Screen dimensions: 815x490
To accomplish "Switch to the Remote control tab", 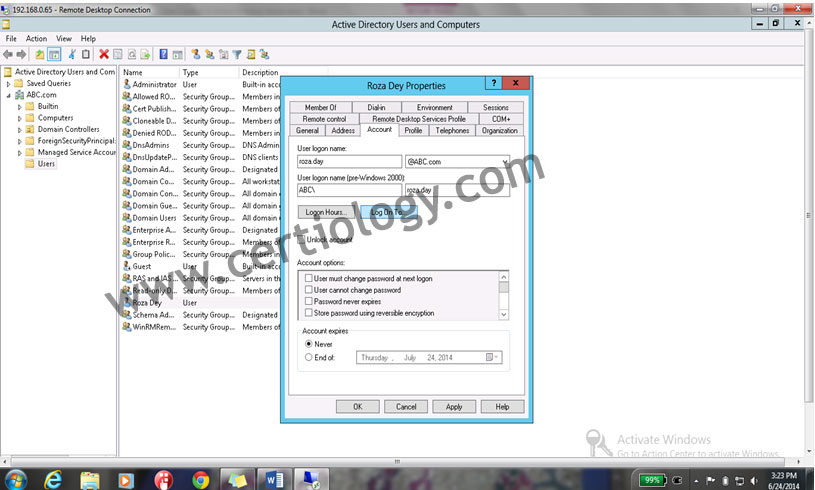I will click(324, 119).
